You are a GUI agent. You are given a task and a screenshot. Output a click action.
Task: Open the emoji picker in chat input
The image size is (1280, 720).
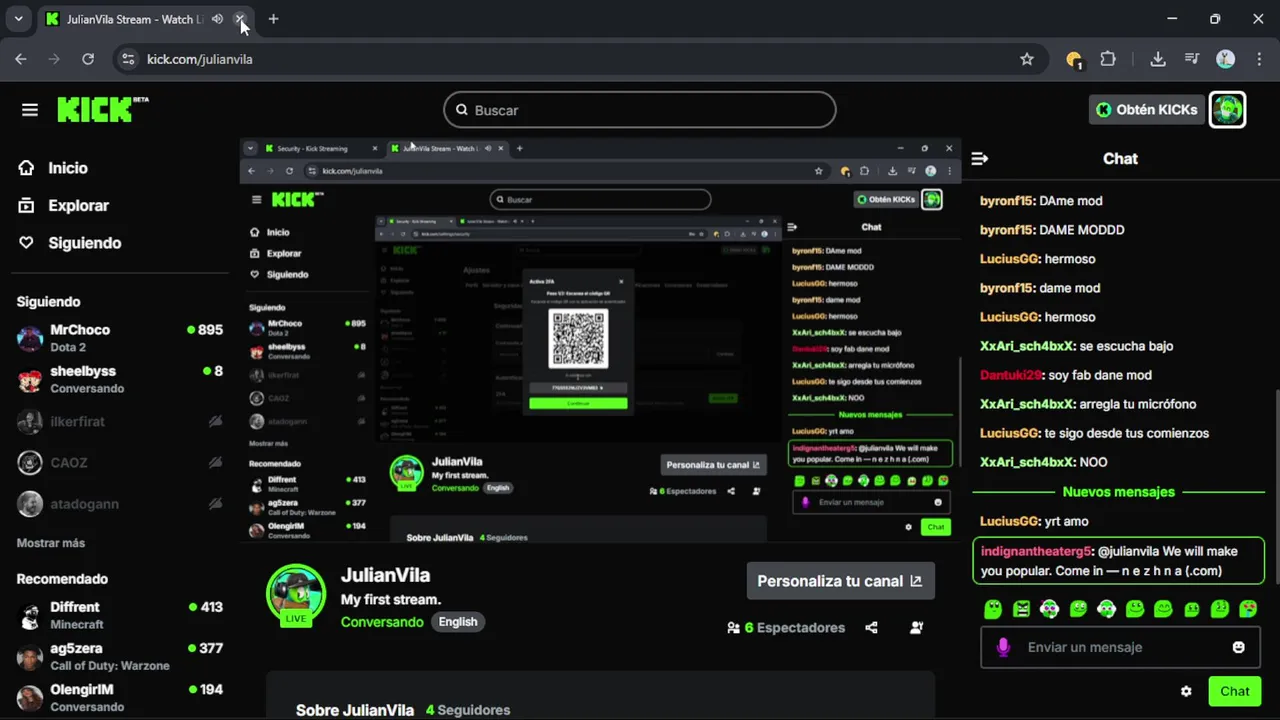[1238, 647]
